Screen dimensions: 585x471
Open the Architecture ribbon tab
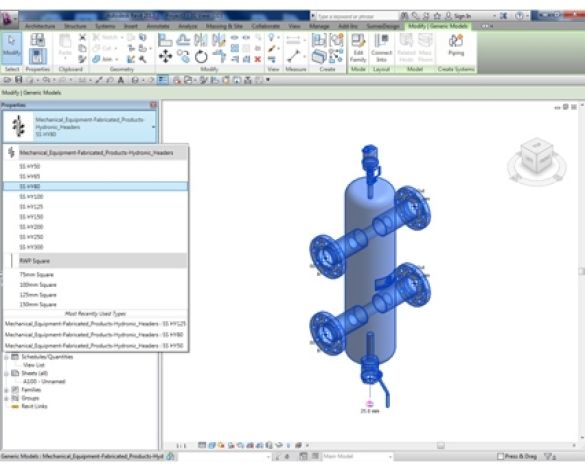pyautogui.click(x=40, y=26)
